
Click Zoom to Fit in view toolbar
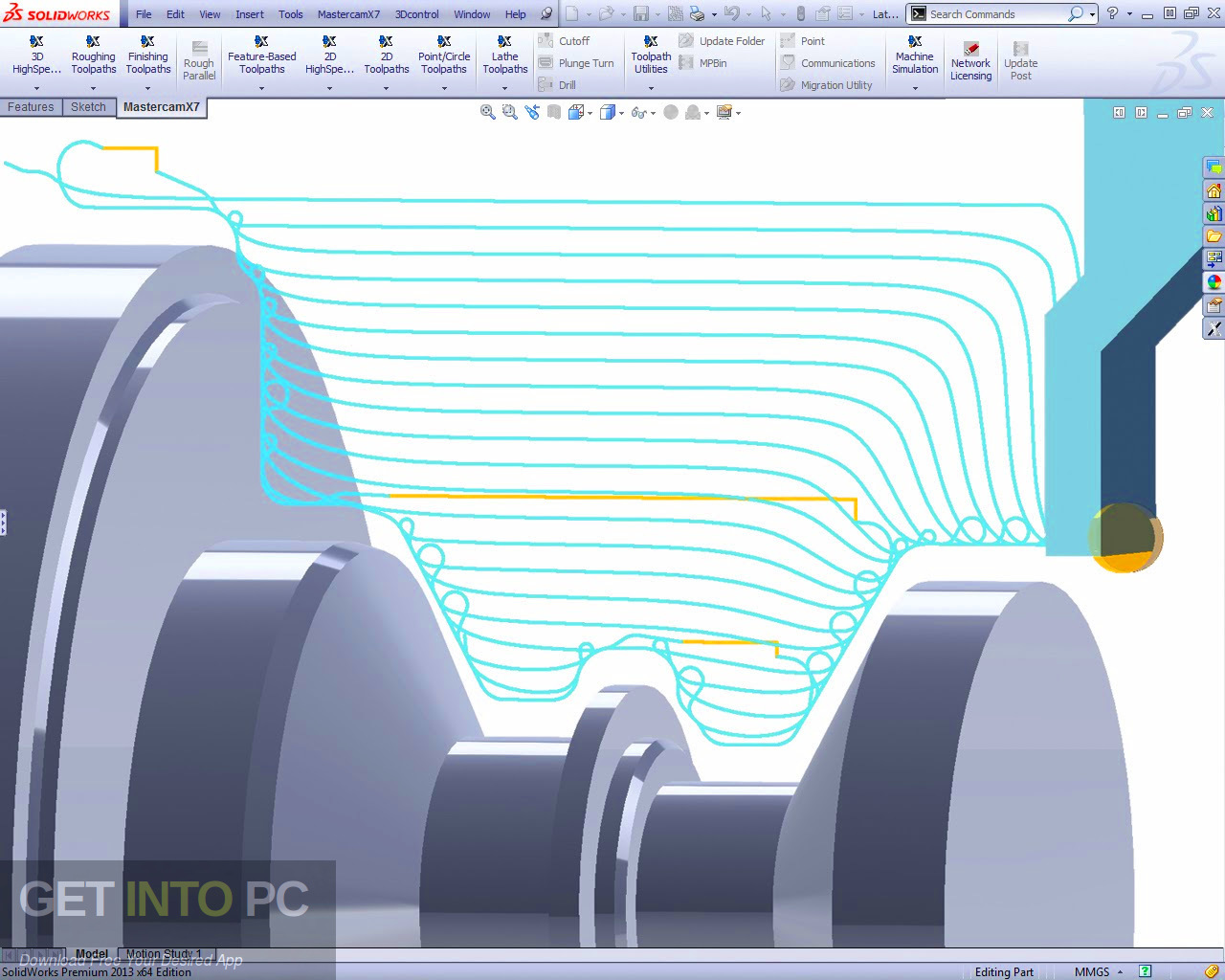tap(487, 112)
